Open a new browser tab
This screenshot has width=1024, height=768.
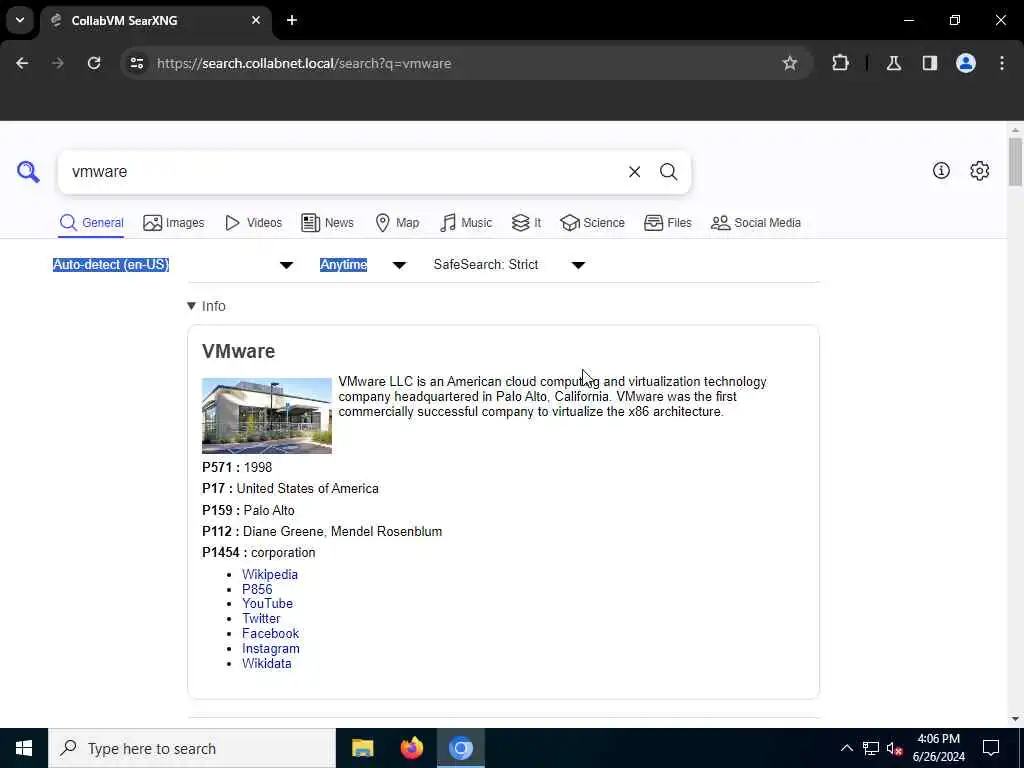[292, 20]
